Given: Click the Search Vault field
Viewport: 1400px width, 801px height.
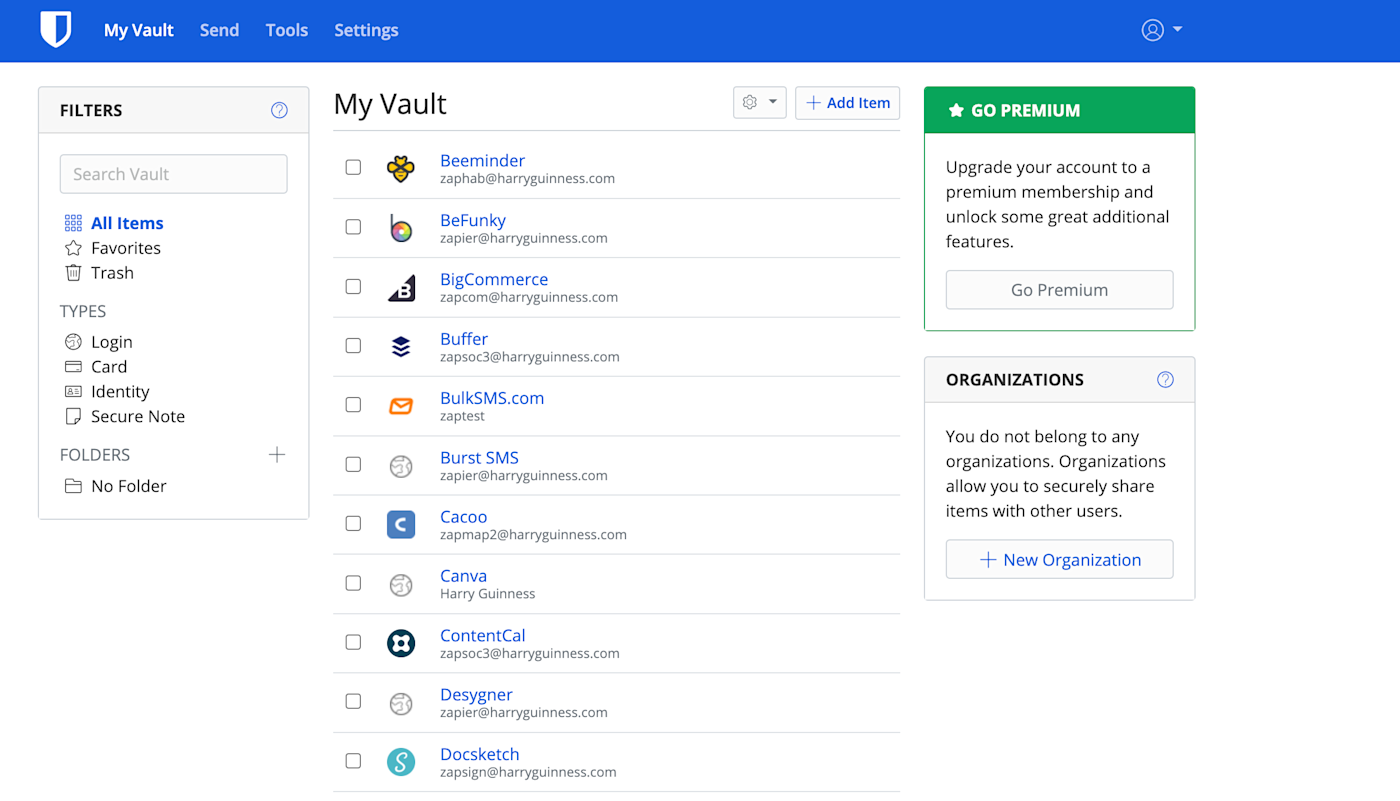Looking at the screenshot, I should tap(174, 174).
